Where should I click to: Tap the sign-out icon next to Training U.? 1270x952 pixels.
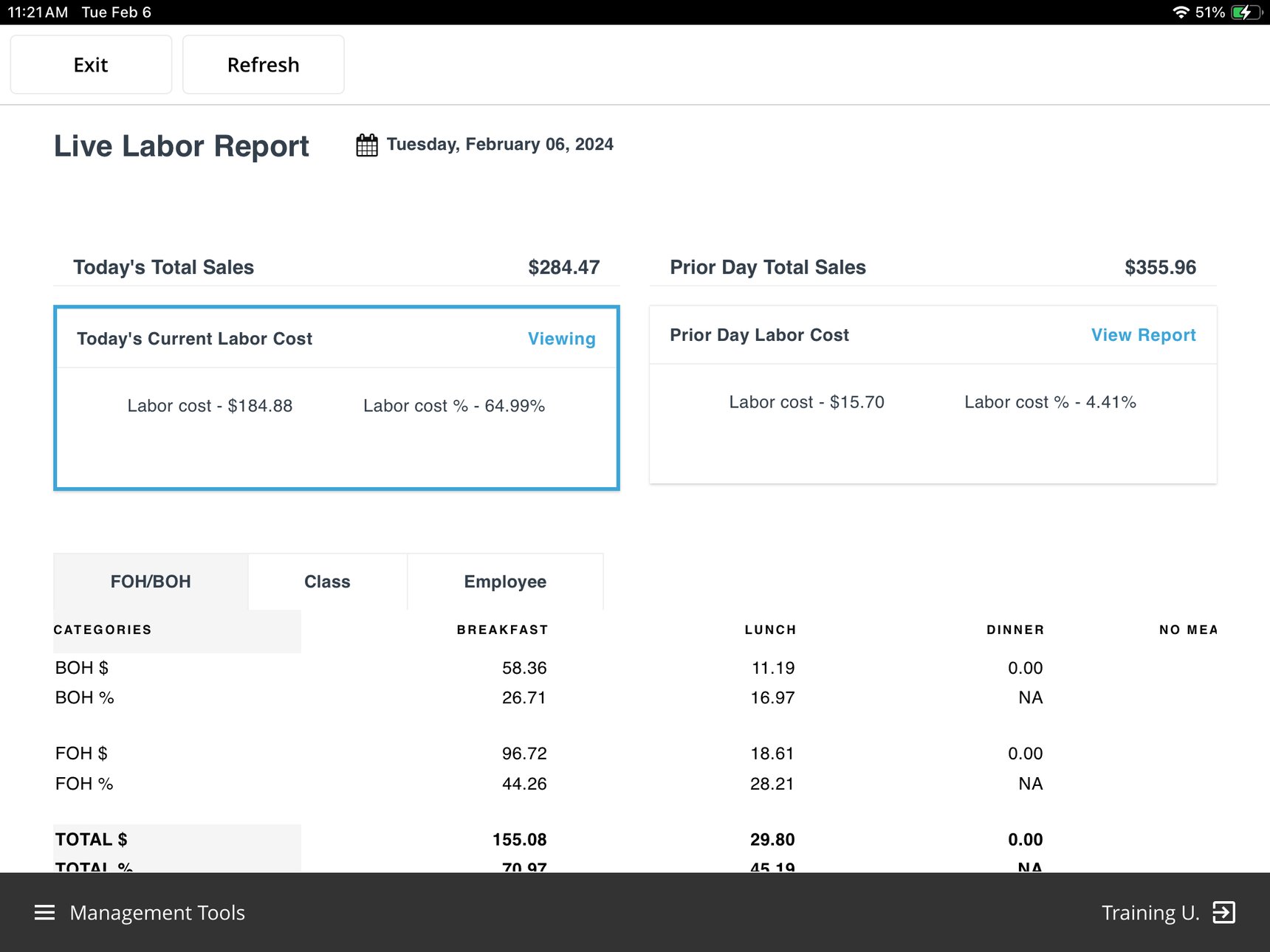point(1225,912)
